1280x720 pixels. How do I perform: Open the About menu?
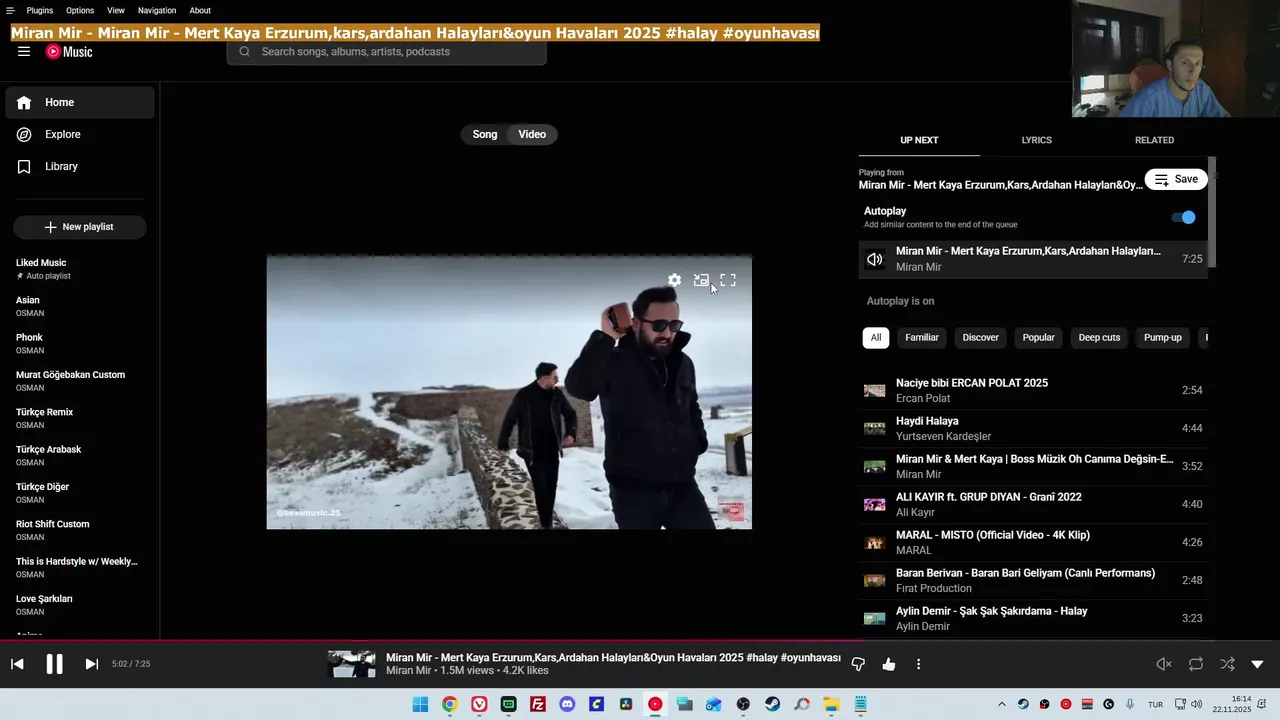tap(200, 10)
